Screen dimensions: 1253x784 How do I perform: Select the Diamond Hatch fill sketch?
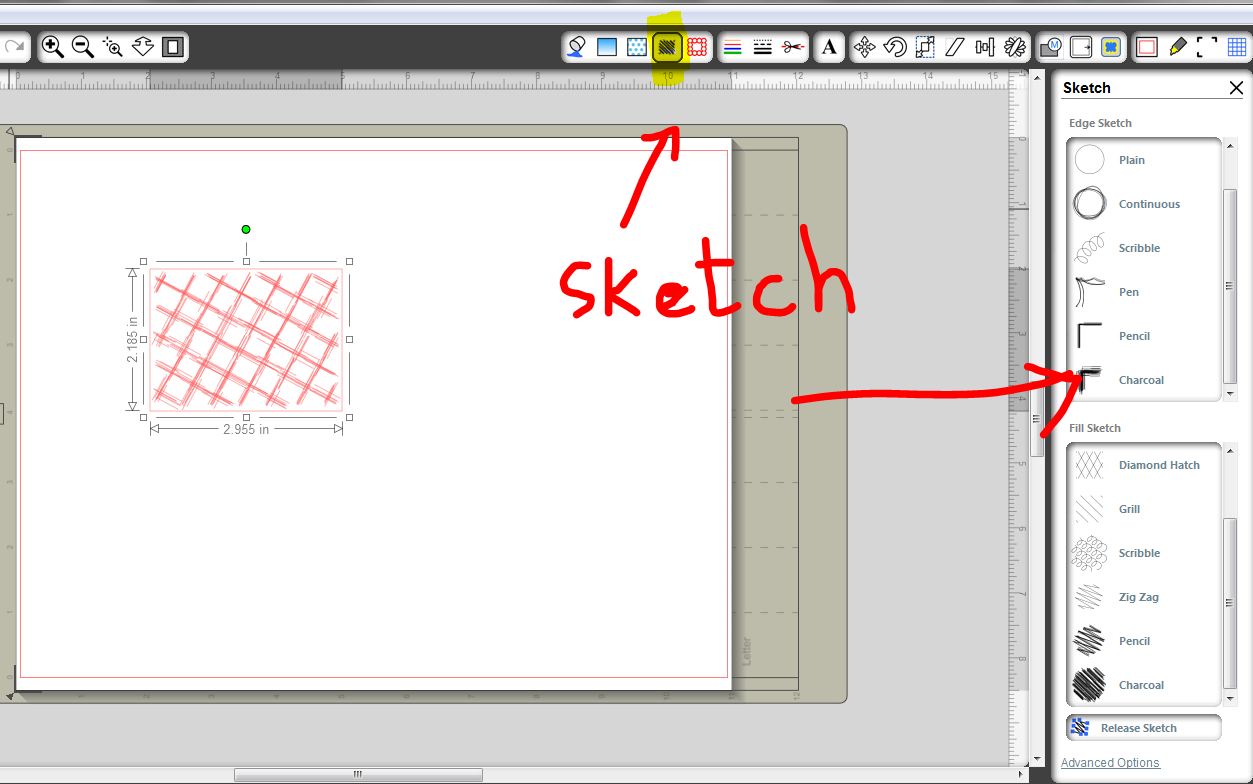(1159, 465)
